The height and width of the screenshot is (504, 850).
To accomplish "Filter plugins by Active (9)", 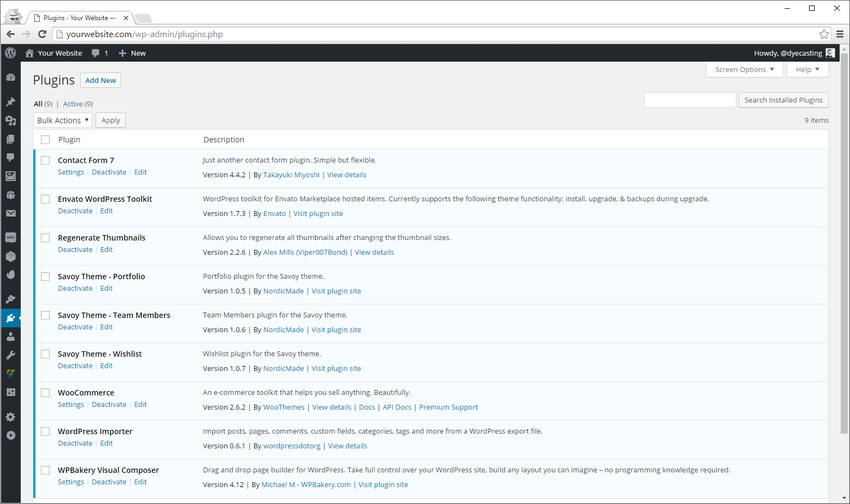I will 78,104.
